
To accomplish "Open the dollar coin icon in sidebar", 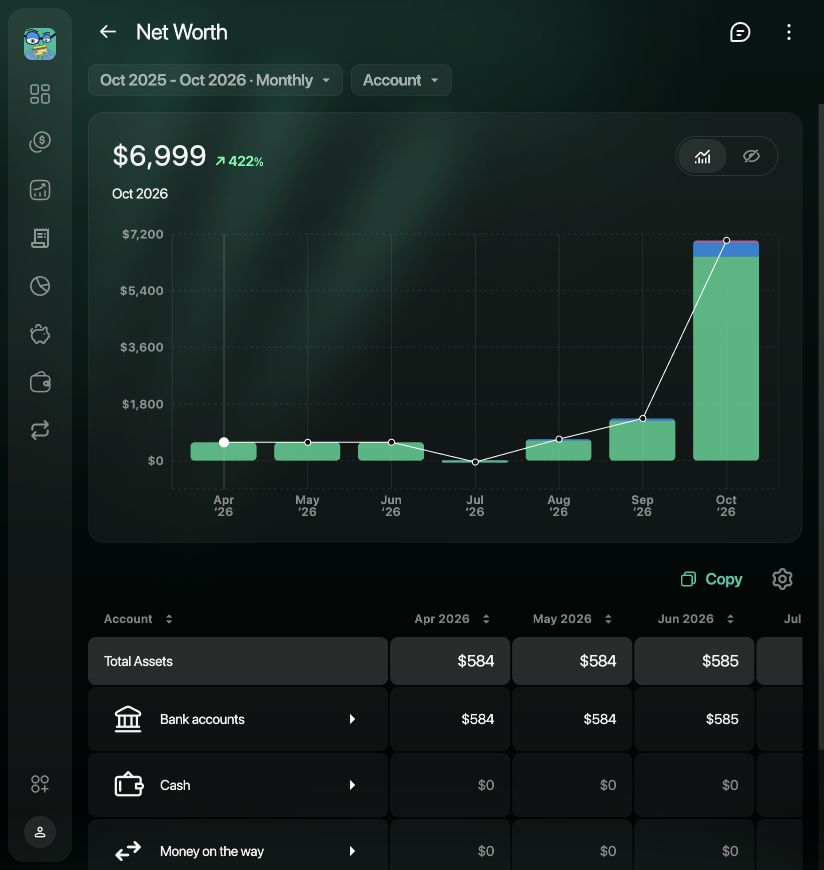I will coord(40,141).
